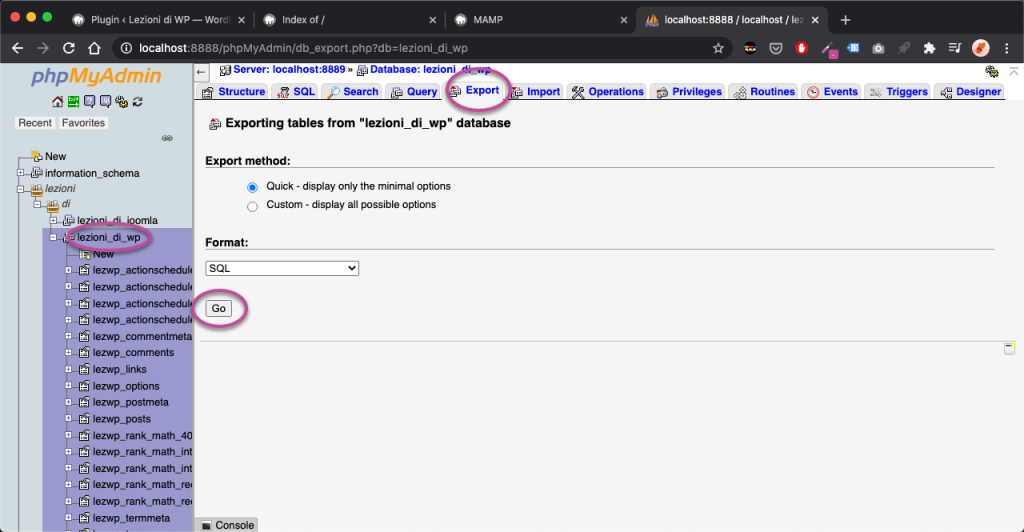Viewport: 1024px width, 532px height.
Task: Open phpMyAdmin documentation question-mark icon
Action: pyautogui.click(x=89, y=102)
